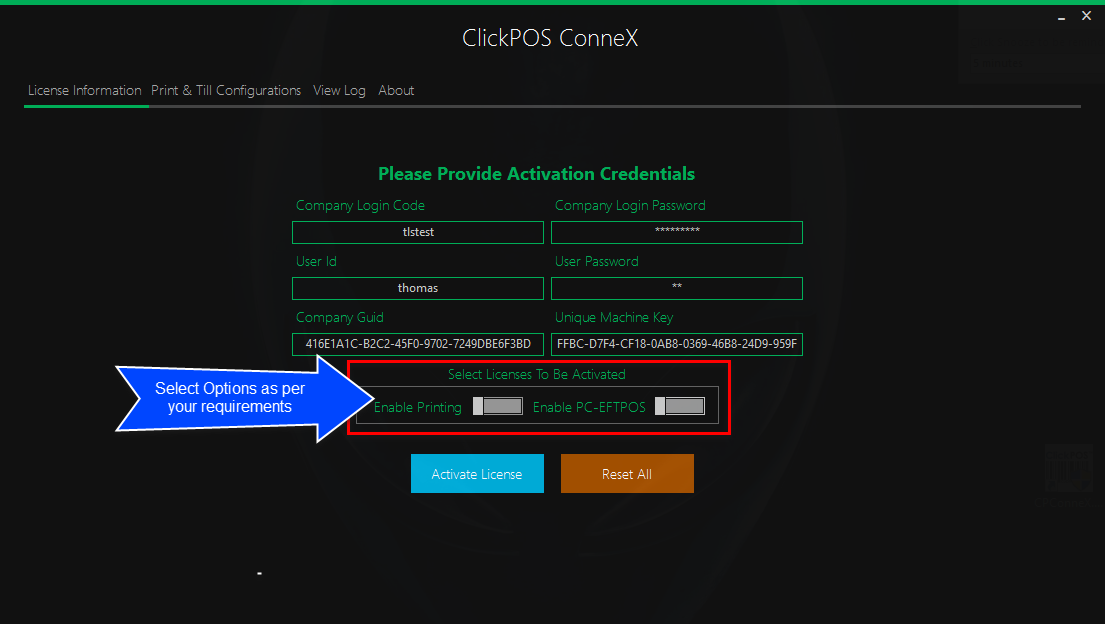This screenshot has height=624, width=1105.
Task: Click the User Id field containing thomas
Action: 418,288
